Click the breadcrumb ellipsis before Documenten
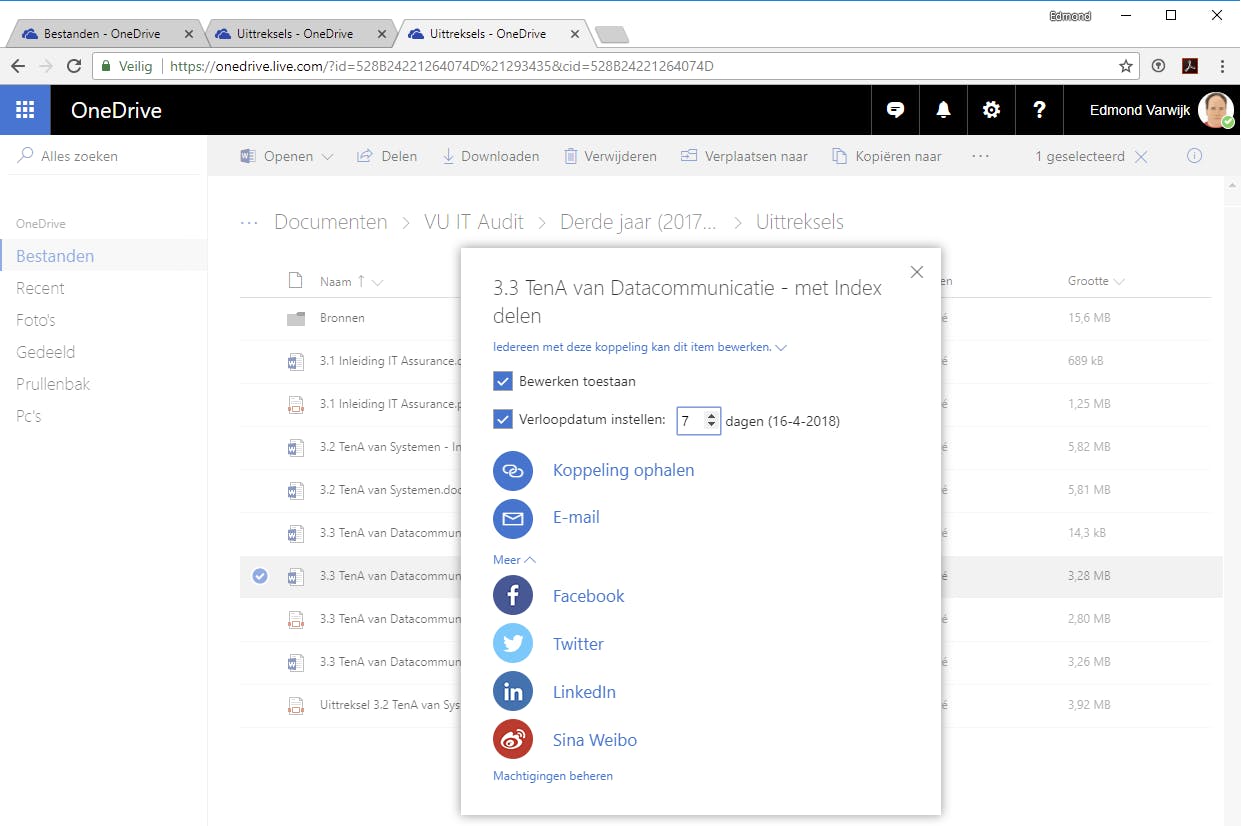The image size is (1241, 826). click(x=249, y=222)
